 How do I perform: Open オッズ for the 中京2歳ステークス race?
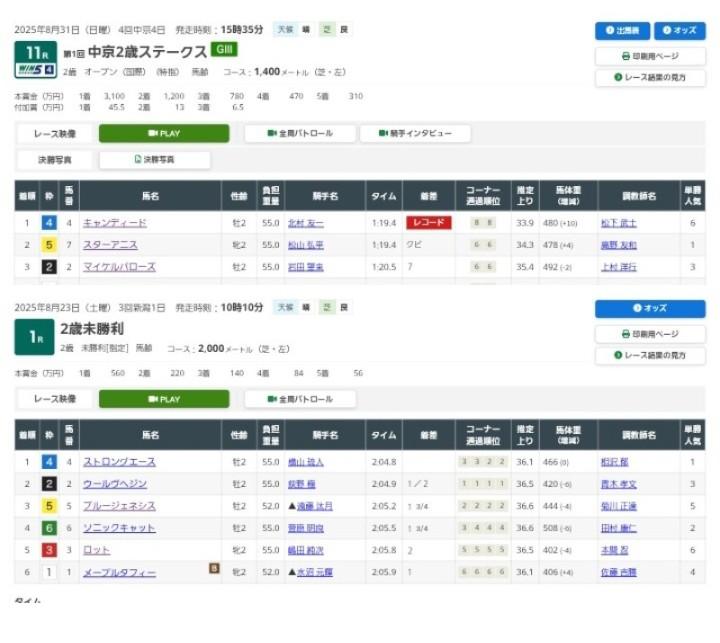679,31
